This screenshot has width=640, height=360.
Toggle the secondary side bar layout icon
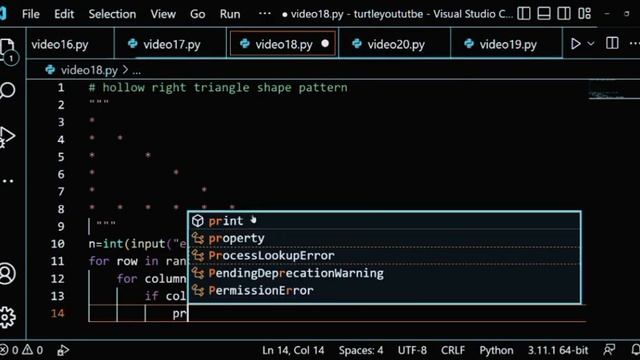[564, 14]
